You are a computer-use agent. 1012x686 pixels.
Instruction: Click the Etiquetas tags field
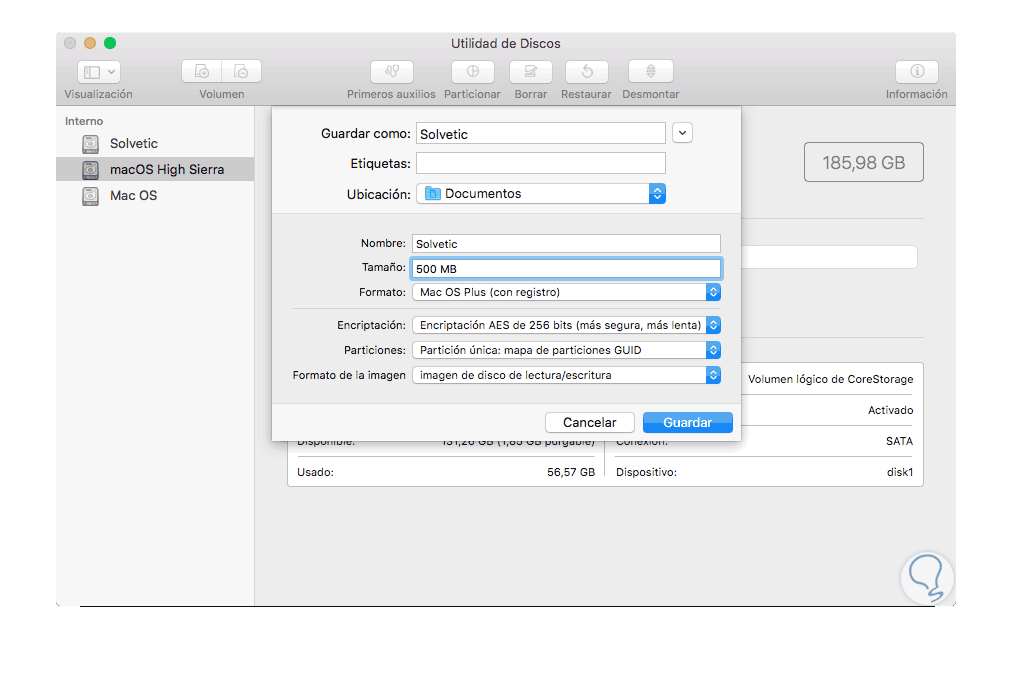pos(541,163)
